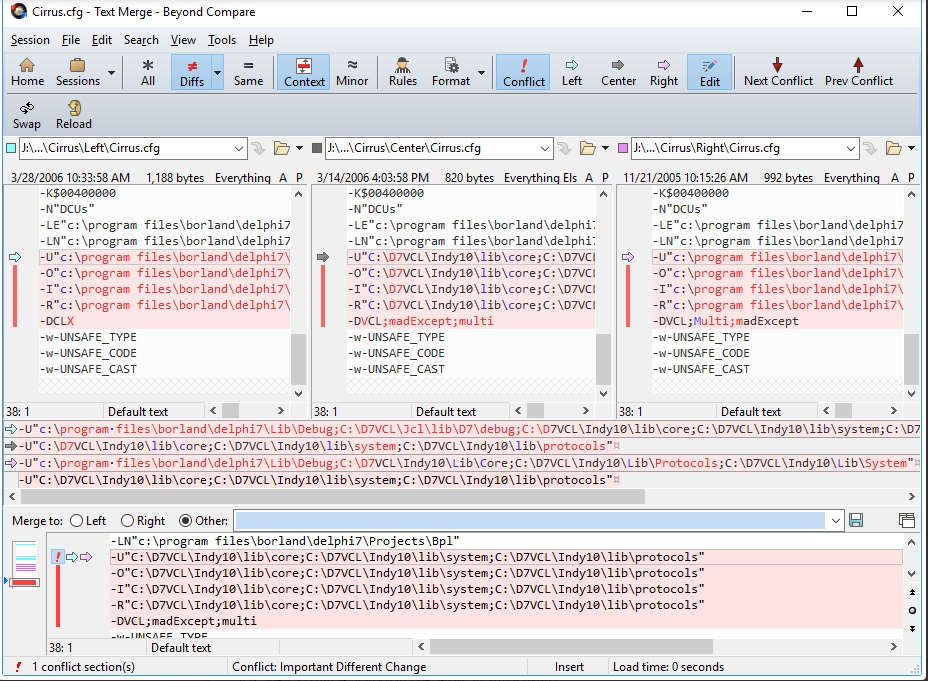Jump to Next Conflict
The width and height of the screenshot is (928, 681).
pyautogui.click(x=778, y=72)
